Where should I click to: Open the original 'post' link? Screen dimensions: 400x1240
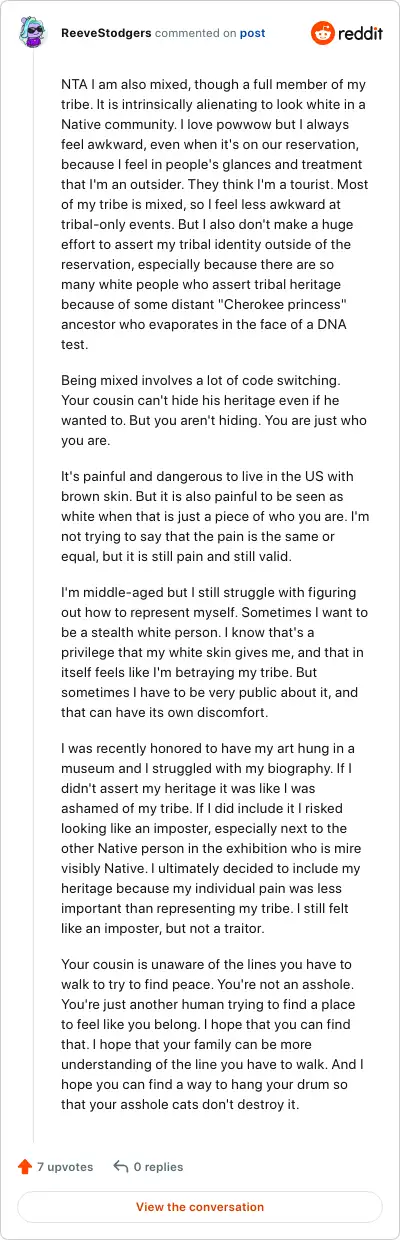pos(253,33)
